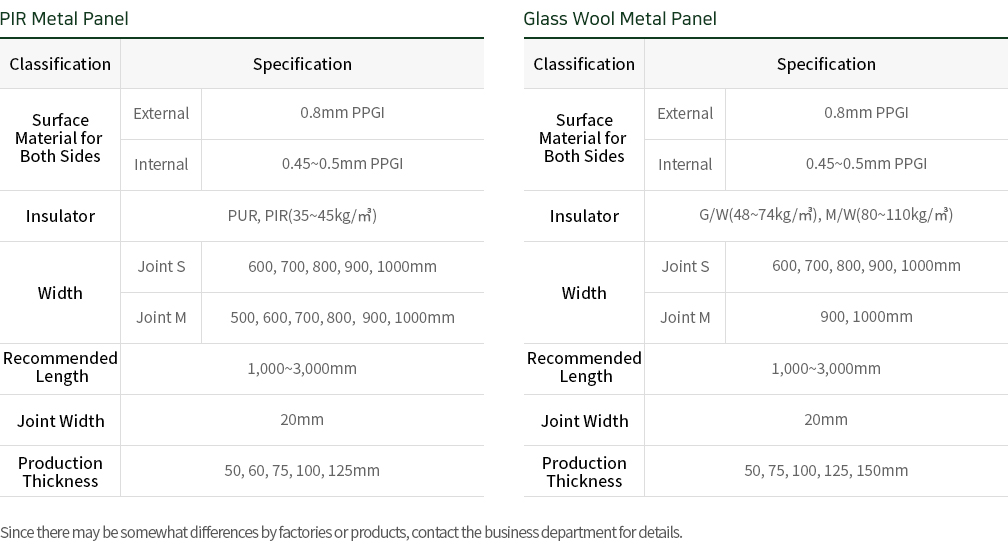Viewport: 1008px width, 553px height.
Task: Click the PIR Metal Panel heading
Action: [64, 19]
